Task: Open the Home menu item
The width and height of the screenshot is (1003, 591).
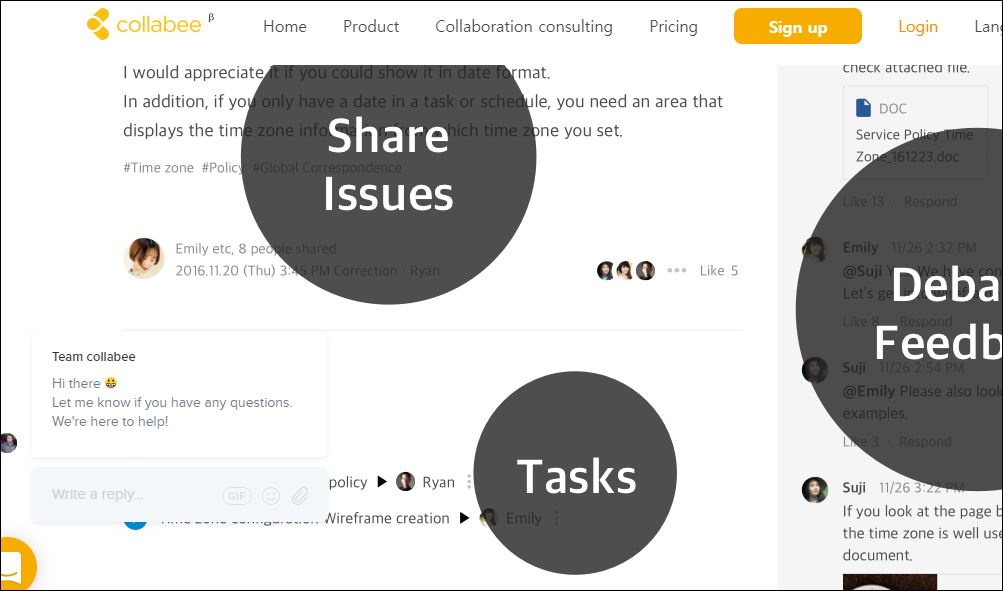Action: tap(285, 26)
